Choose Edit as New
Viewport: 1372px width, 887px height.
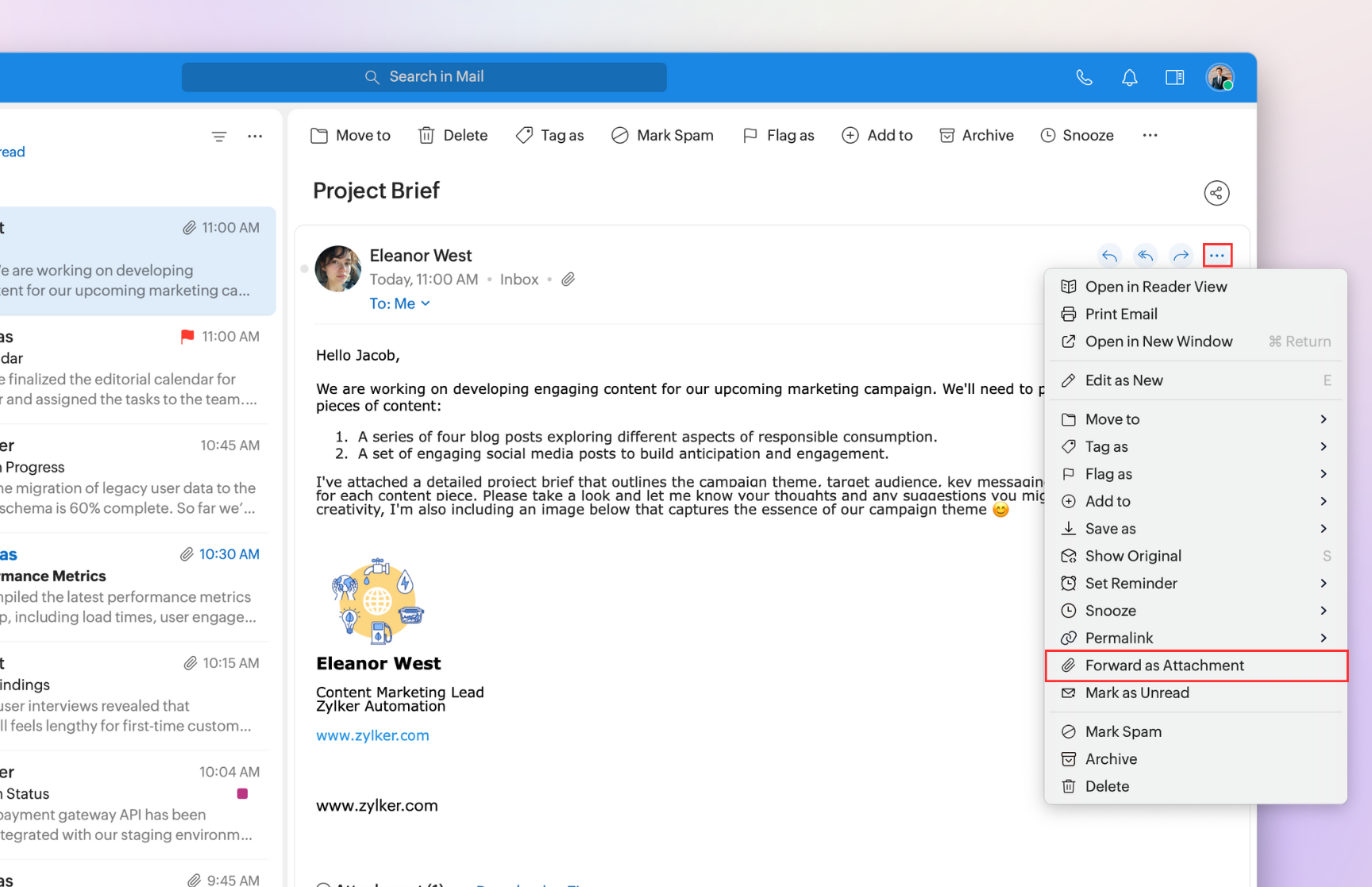click(x=1196, y=380)
